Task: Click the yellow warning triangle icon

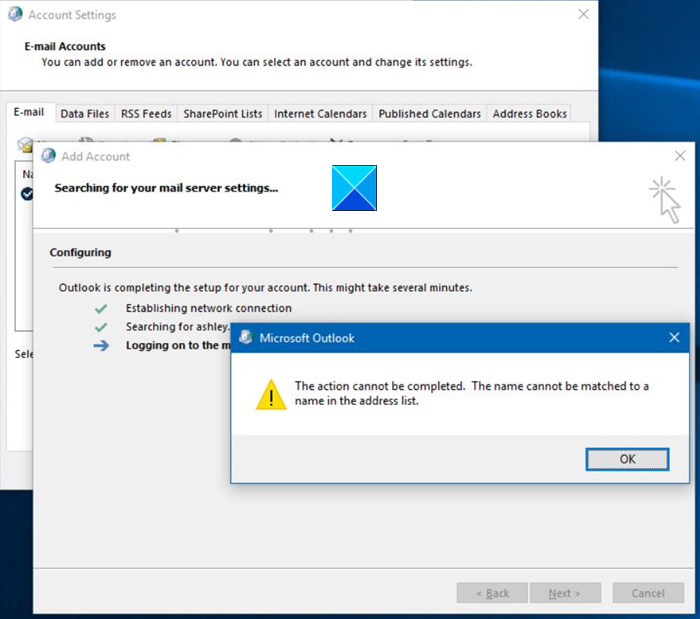Action: pos(271,395)
